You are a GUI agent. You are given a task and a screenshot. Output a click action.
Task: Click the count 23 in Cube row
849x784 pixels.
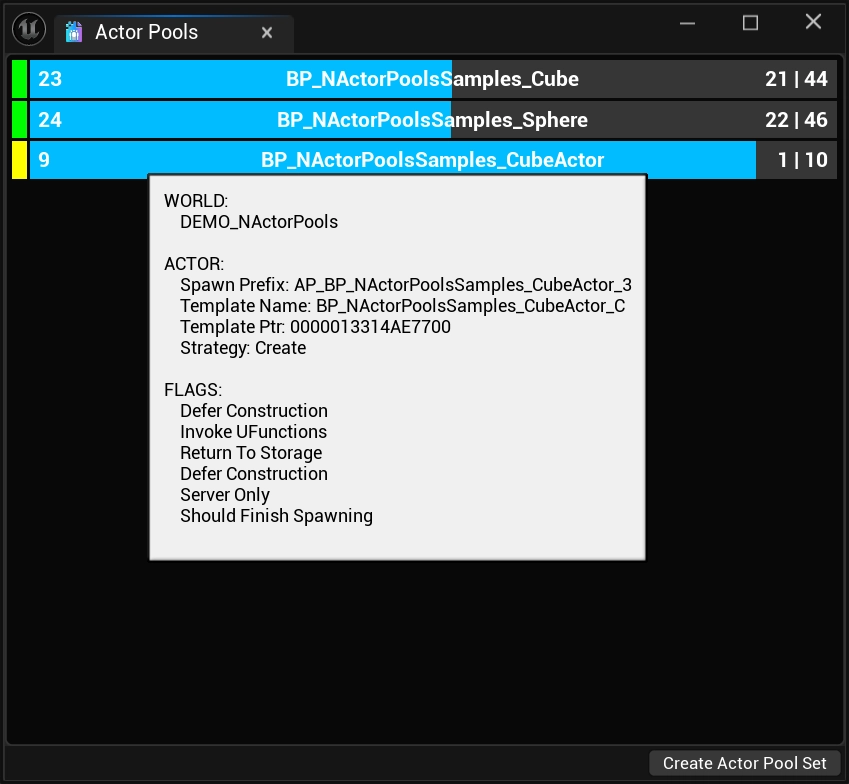click(50, 79)
